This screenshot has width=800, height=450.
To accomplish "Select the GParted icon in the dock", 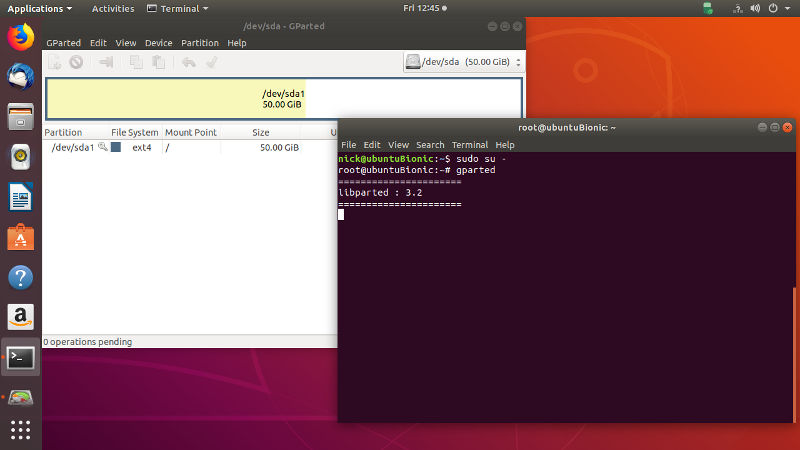I will [x=20, y=397].
